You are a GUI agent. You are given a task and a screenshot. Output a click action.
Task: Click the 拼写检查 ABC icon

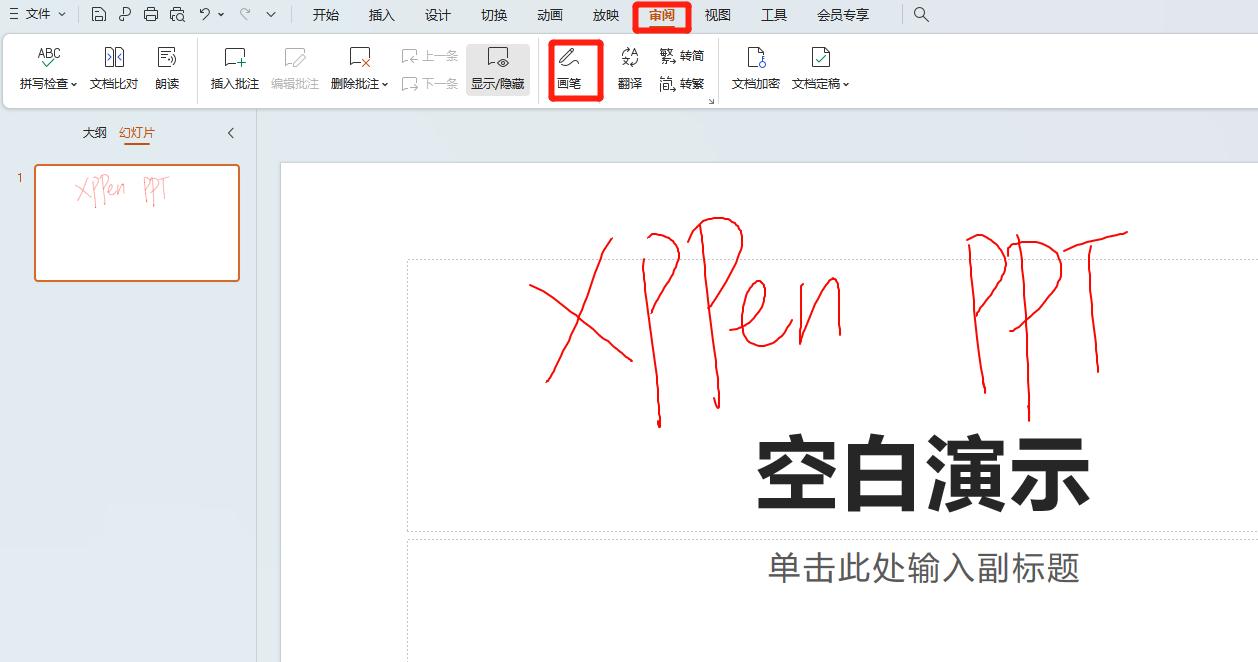(48, 57)
